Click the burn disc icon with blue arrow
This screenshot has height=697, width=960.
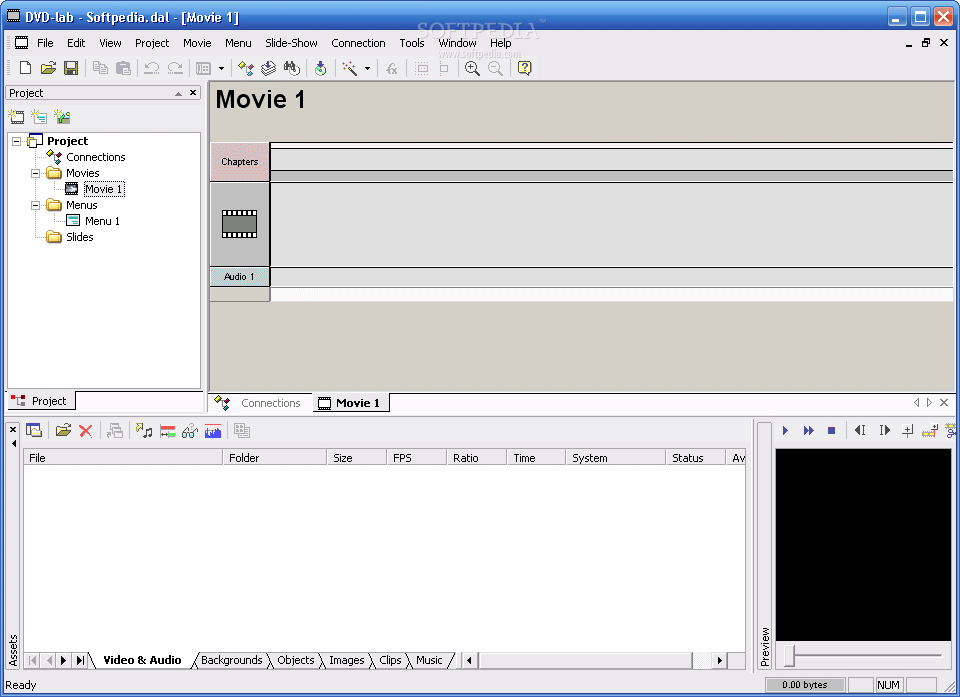point(320,68)
